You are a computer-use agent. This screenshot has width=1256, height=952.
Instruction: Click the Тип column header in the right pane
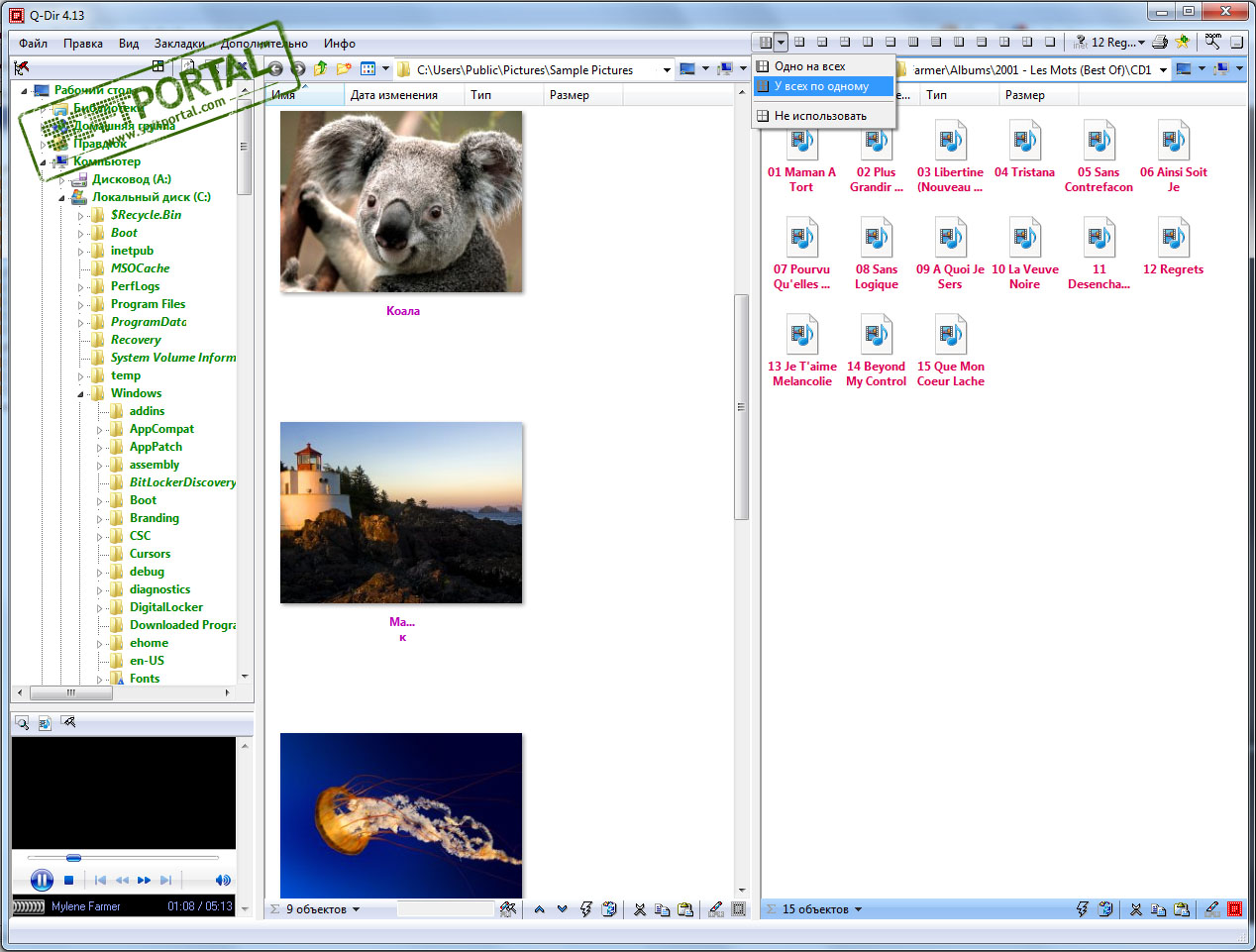[x=959, y=95]
